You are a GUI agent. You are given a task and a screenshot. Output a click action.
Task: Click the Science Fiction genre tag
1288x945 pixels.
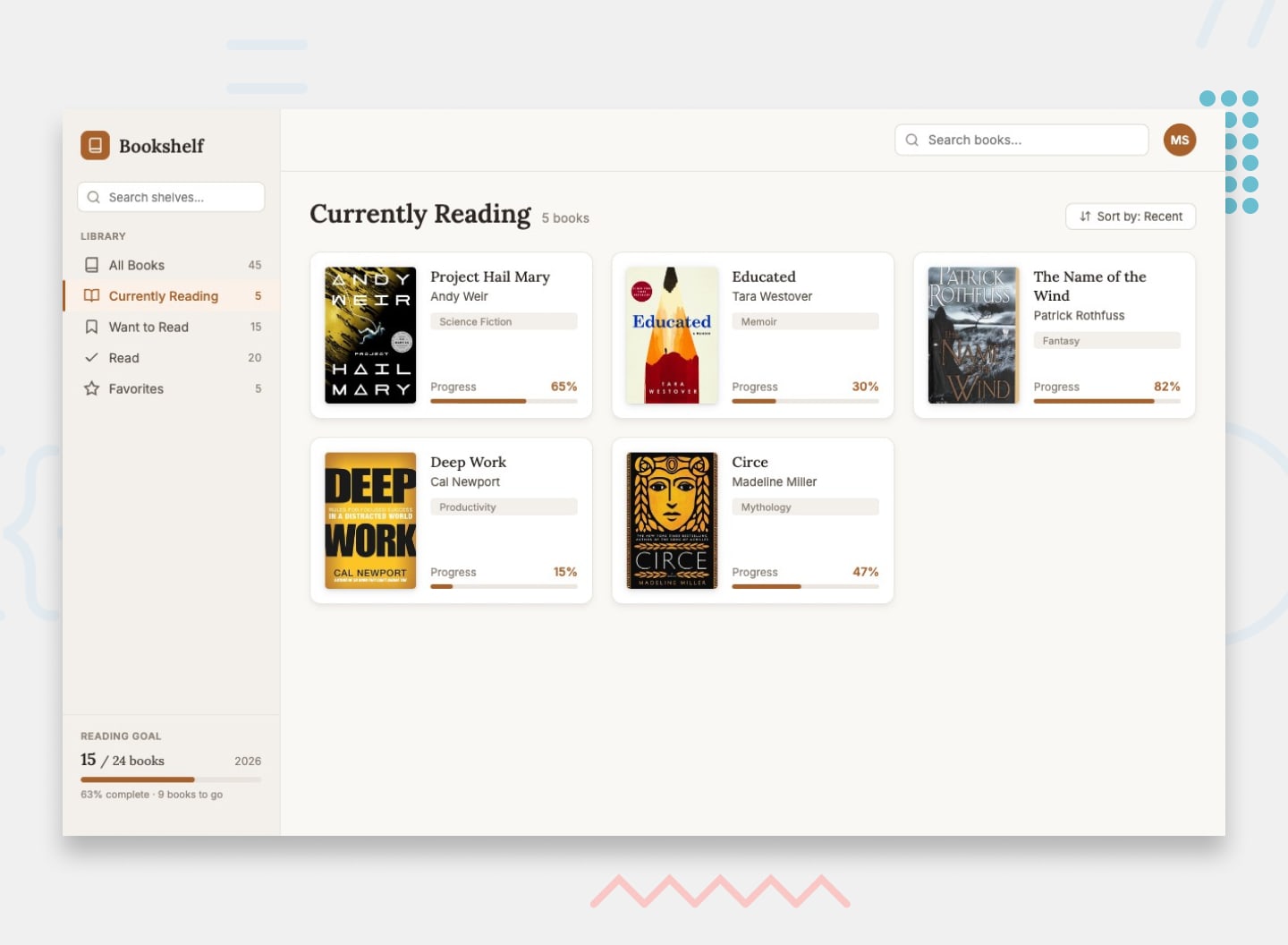click(x=504, y=321)
